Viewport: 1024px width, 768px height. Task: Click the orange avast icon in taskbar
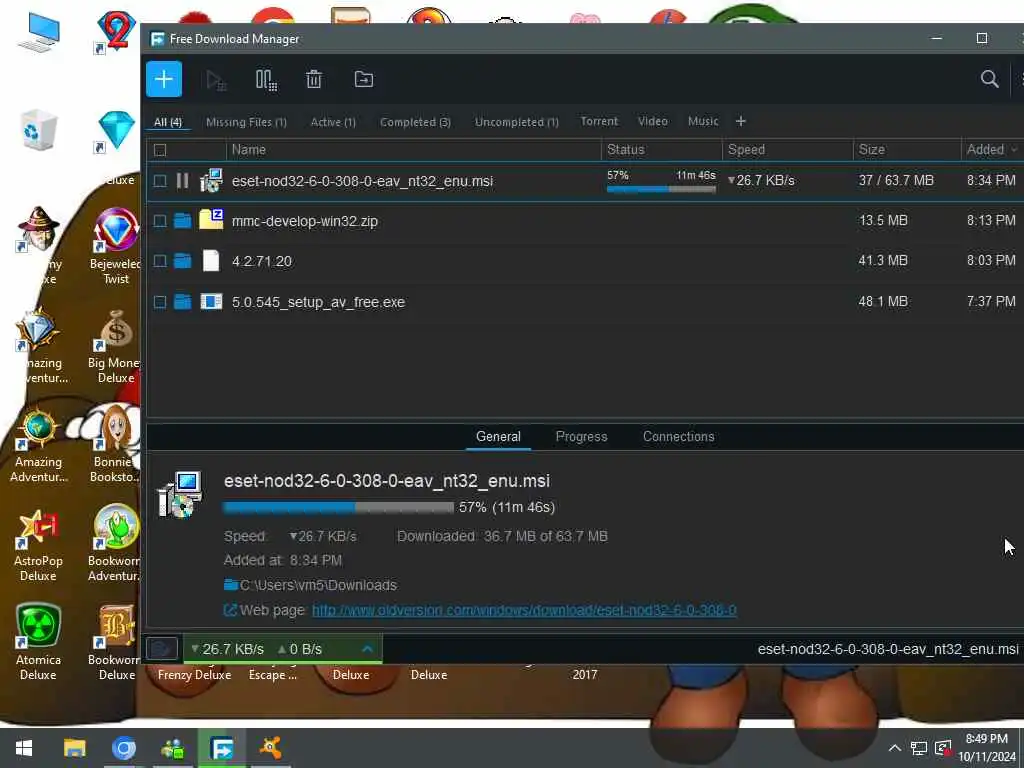tap(270, 748)
